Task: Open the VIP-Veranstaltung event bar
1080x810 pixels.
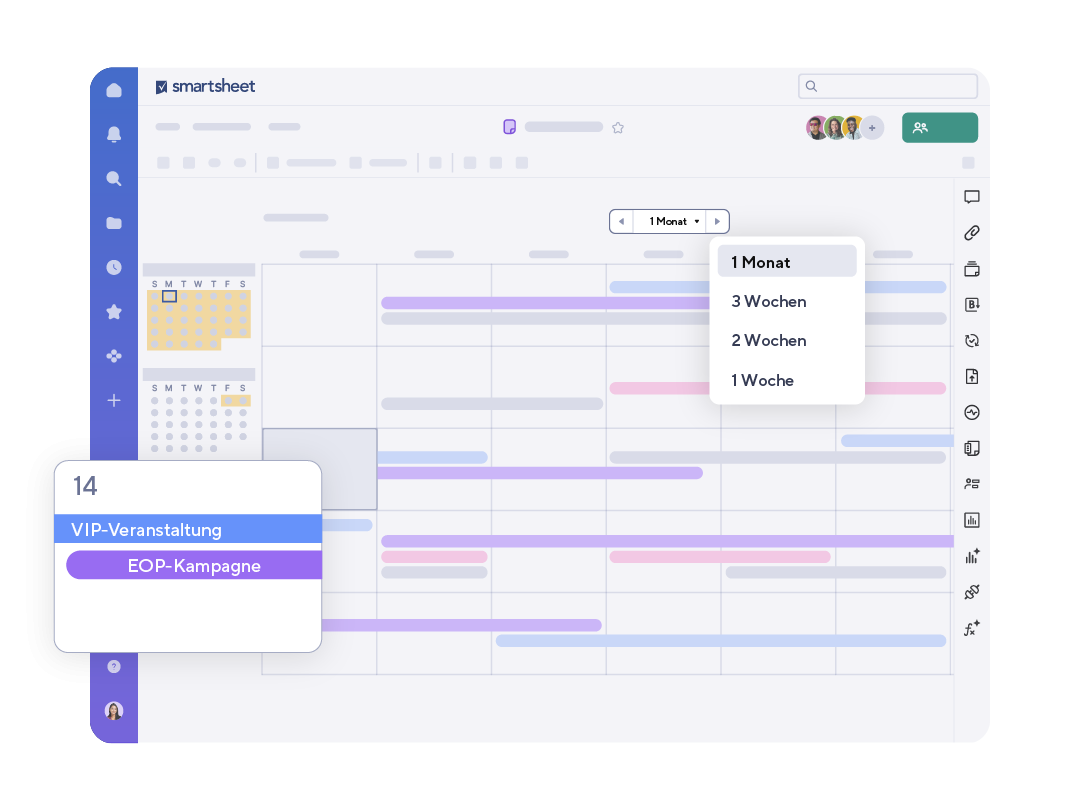Action: pos(188,529)
